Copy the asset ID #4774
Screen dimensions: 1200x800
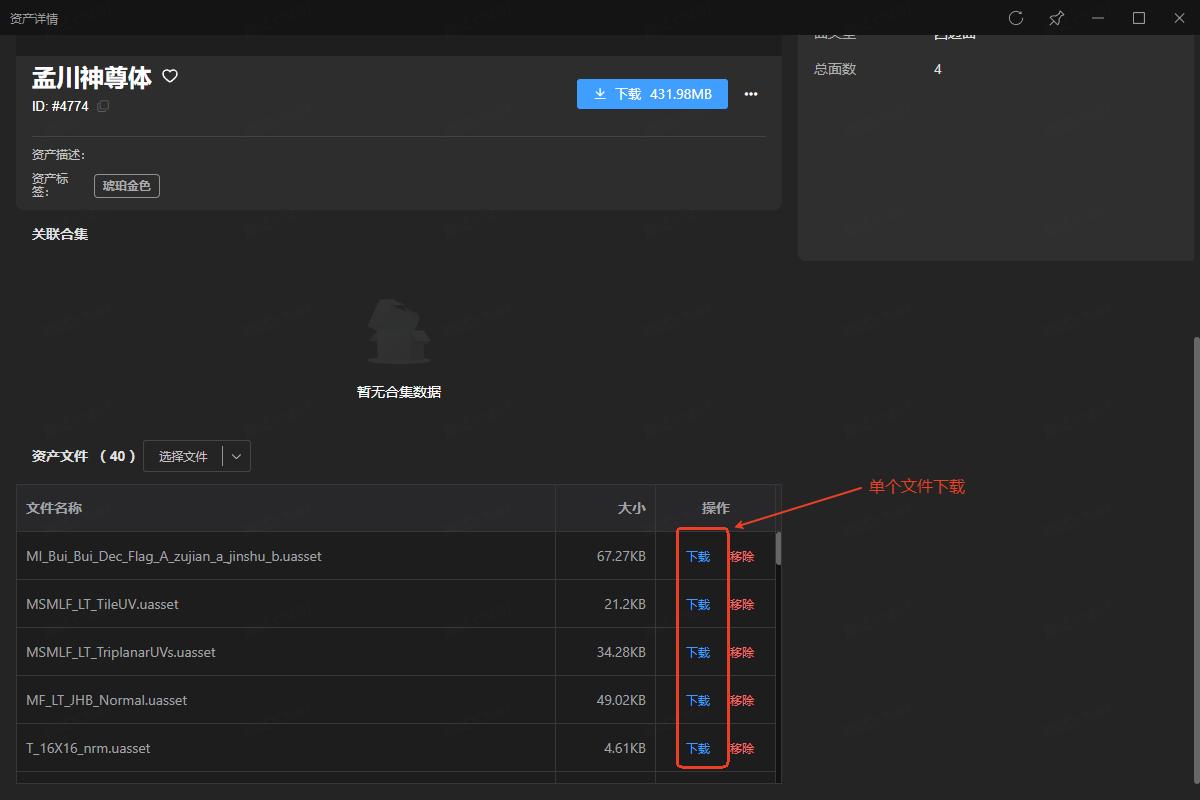click(103, 106)
